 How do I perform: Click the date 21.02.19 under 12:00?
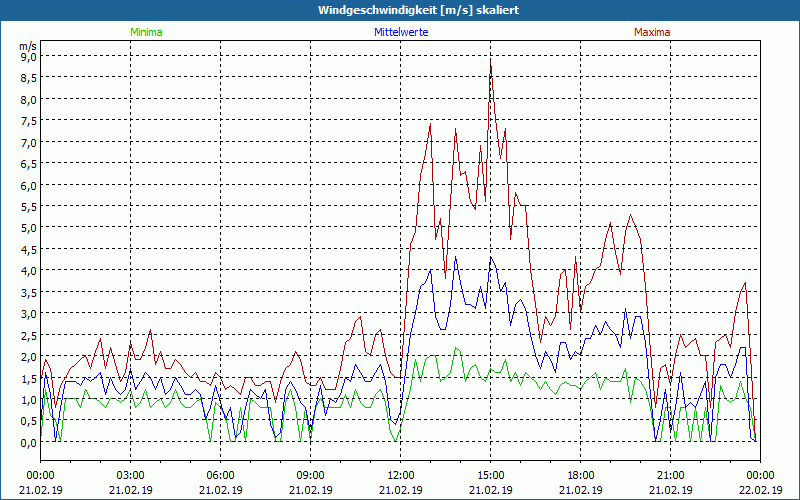tap(401, 490)
